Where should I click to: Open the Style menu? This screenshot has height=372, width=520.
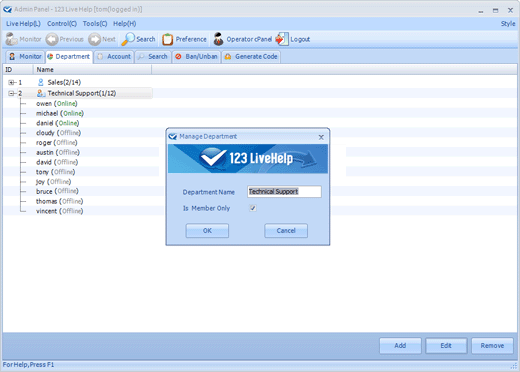point(508,24)
